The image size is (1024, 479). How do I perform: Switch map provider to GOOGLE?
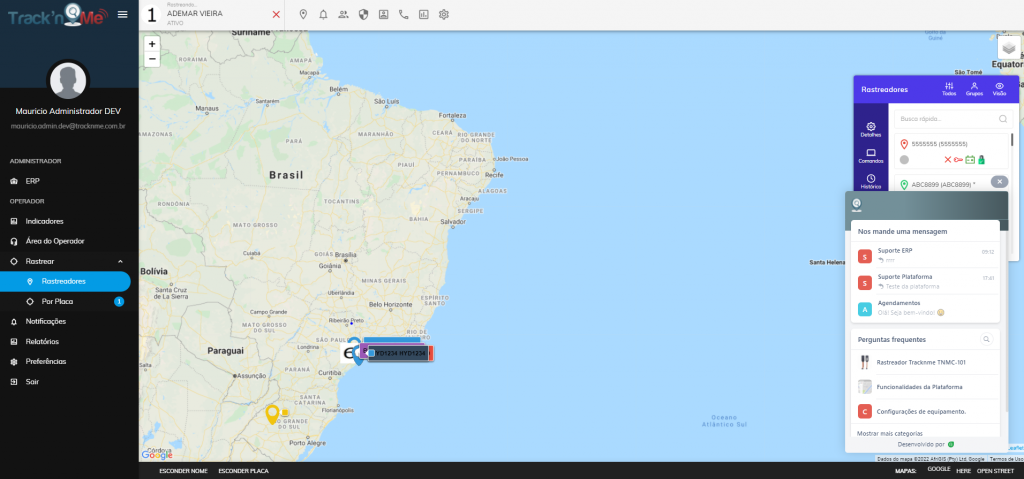point(939,470)
